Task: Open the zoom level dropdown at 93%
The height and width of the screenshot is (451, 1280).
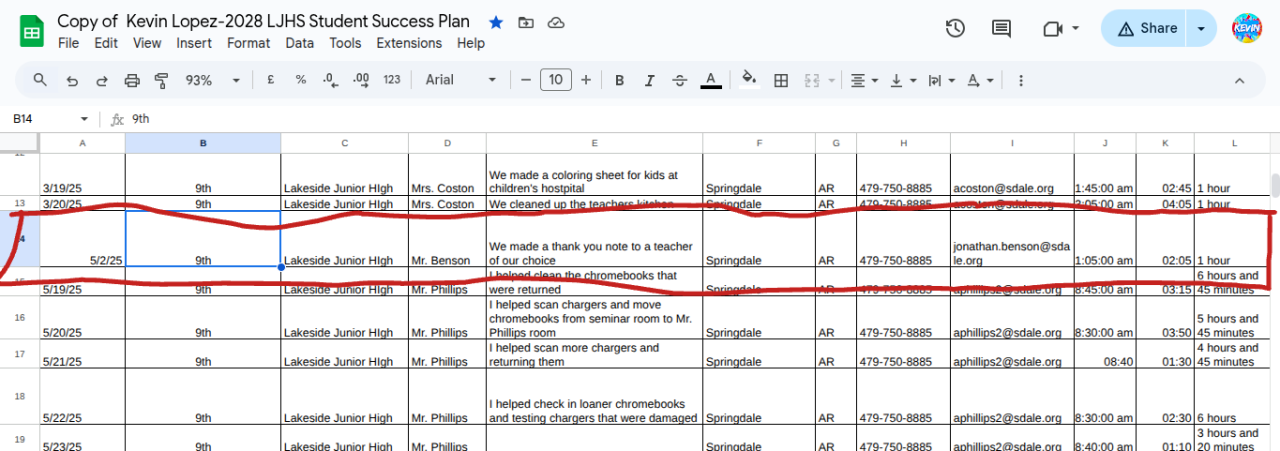Action: pos(212,80)
